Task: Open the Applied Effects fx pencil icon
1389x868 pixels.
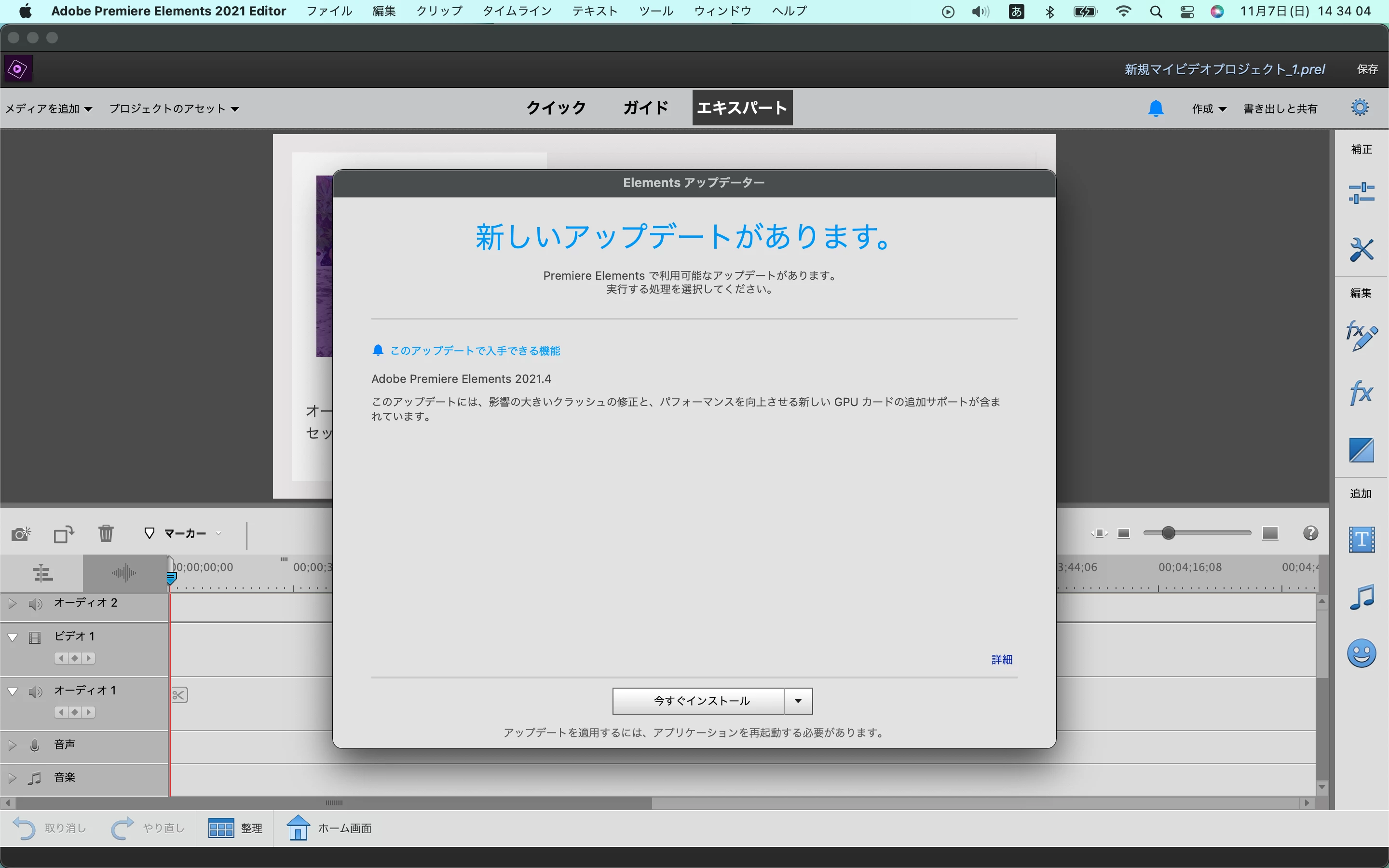Action: pyautogui.click(x=1361, y=336)
